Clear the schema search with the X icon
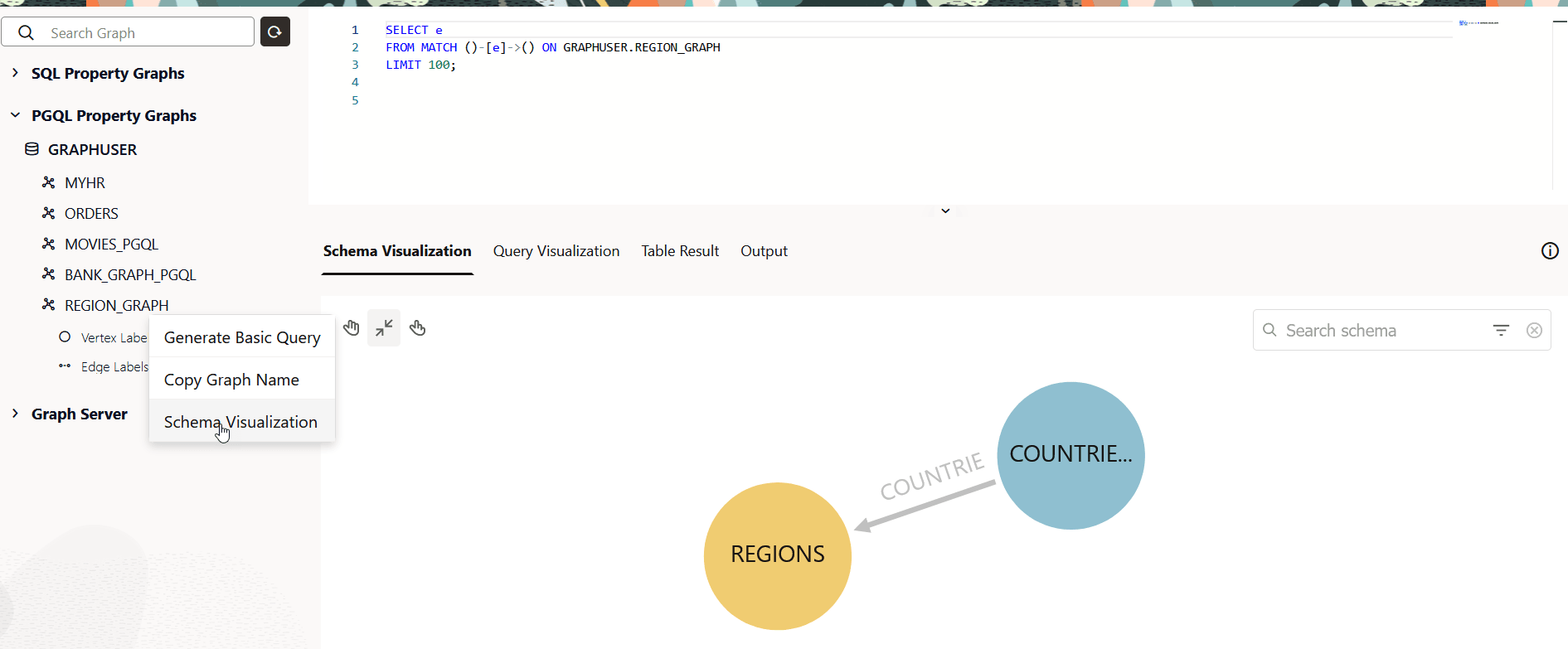The width and height of the screenshot is (1568, 649). tap(1534, 330)
